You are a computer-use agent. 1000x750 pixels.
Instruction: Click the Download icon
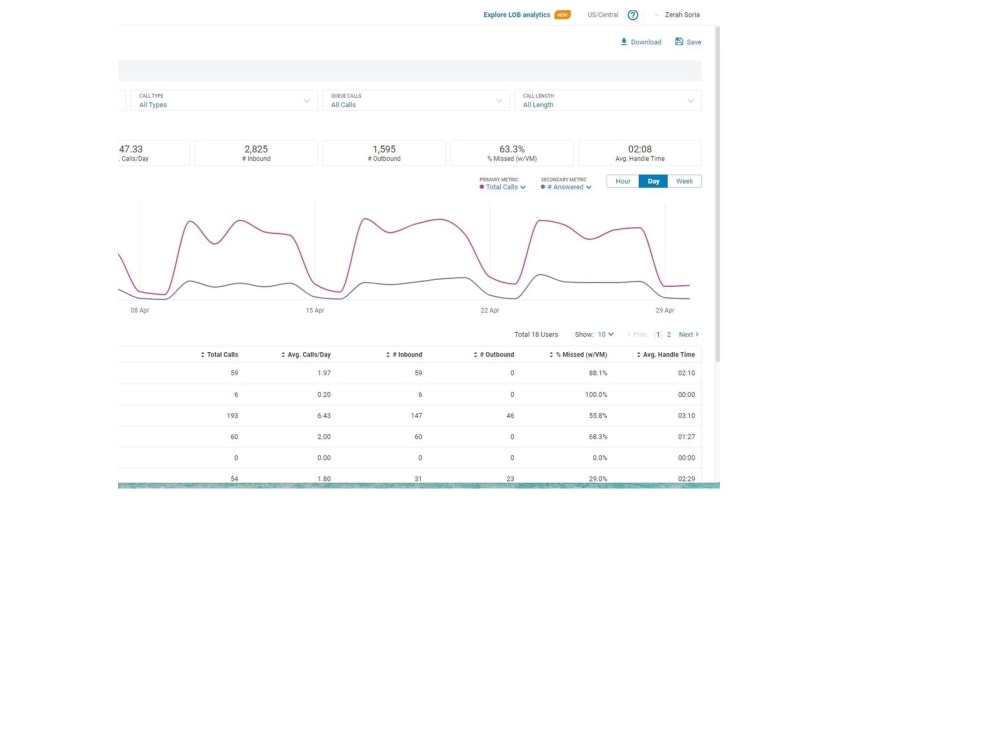[x=624, y=41]
